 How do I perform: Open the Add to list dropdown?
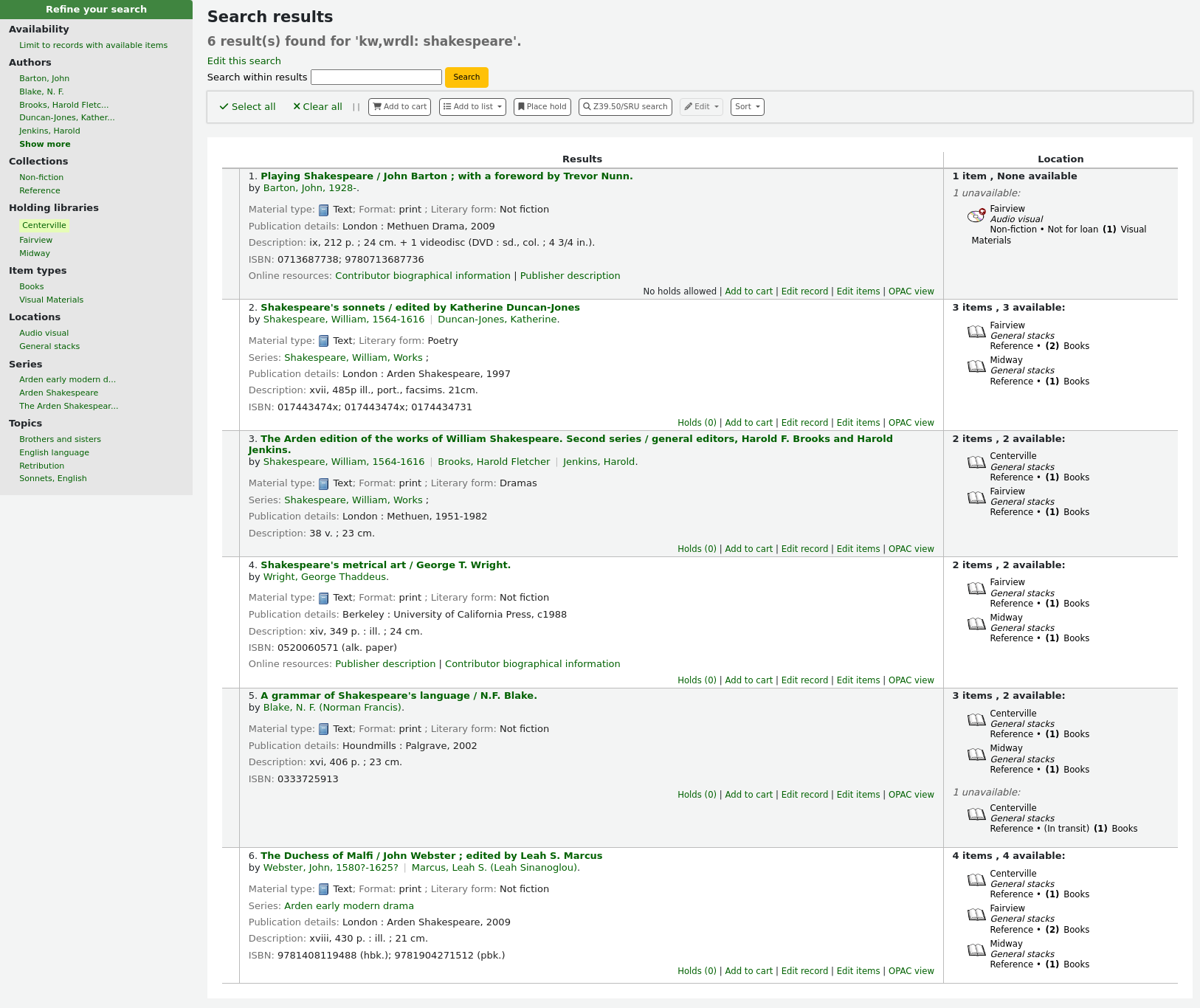(x=472, y=107)
